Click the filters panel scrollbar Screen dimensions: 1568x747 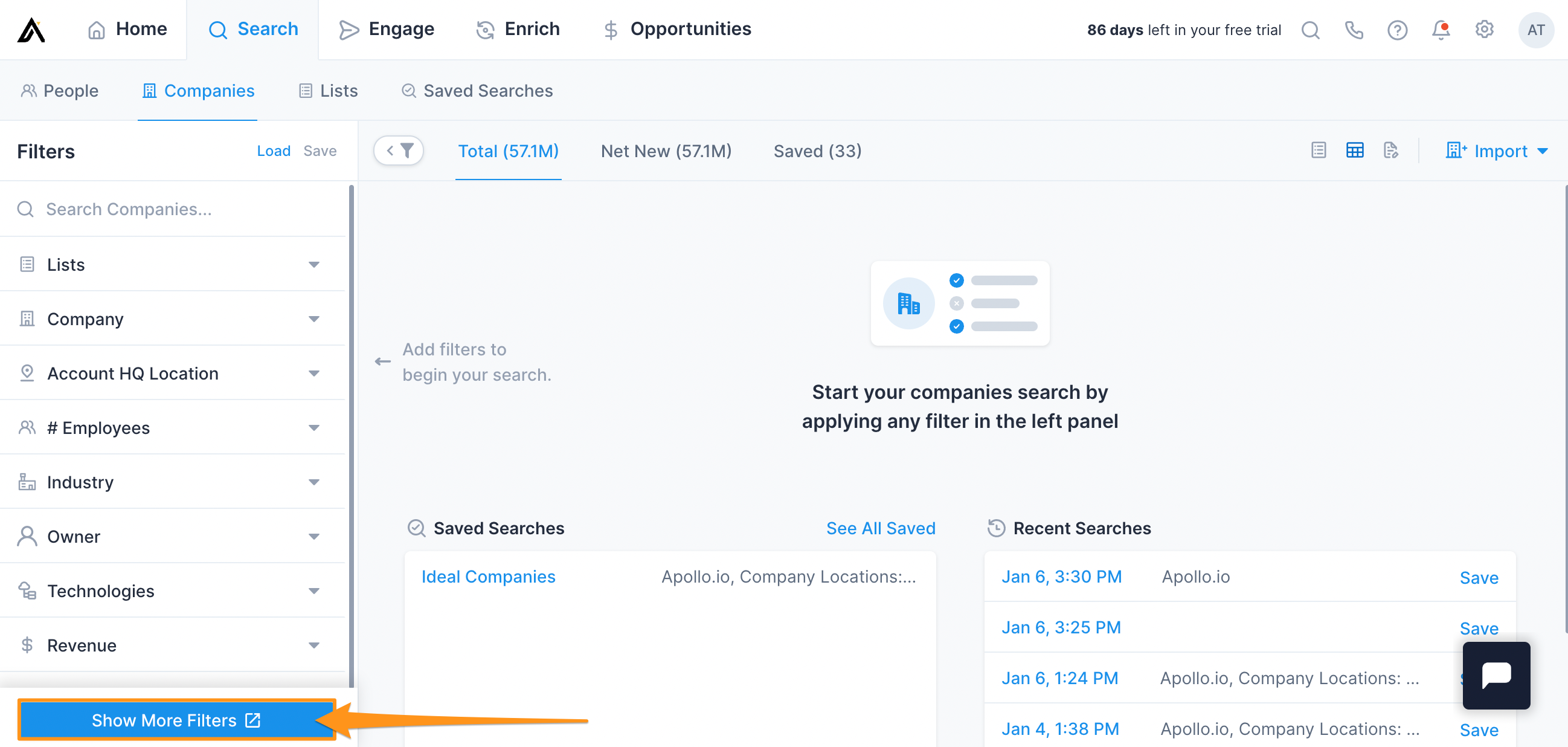[351, 436]
